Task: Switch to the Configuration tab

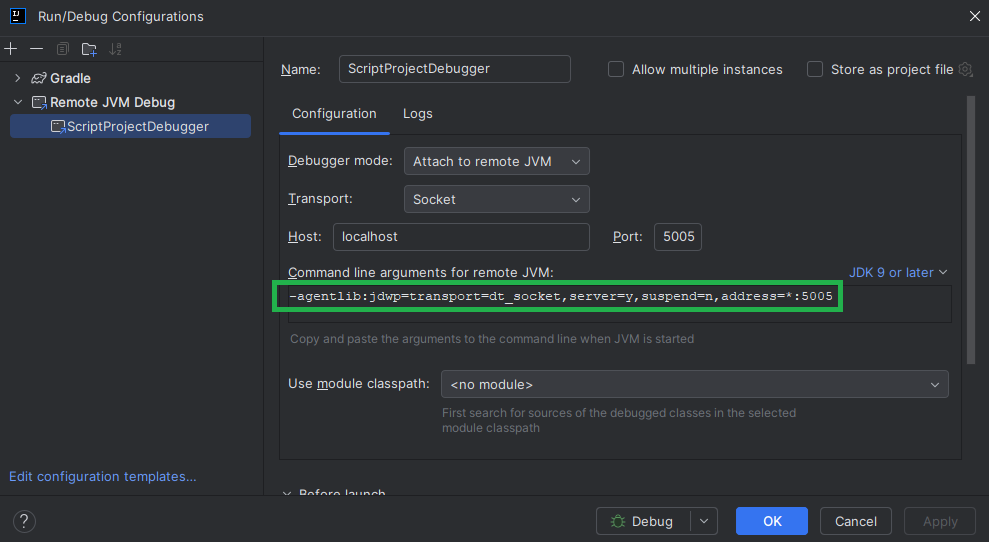Action: pos(334,114)
